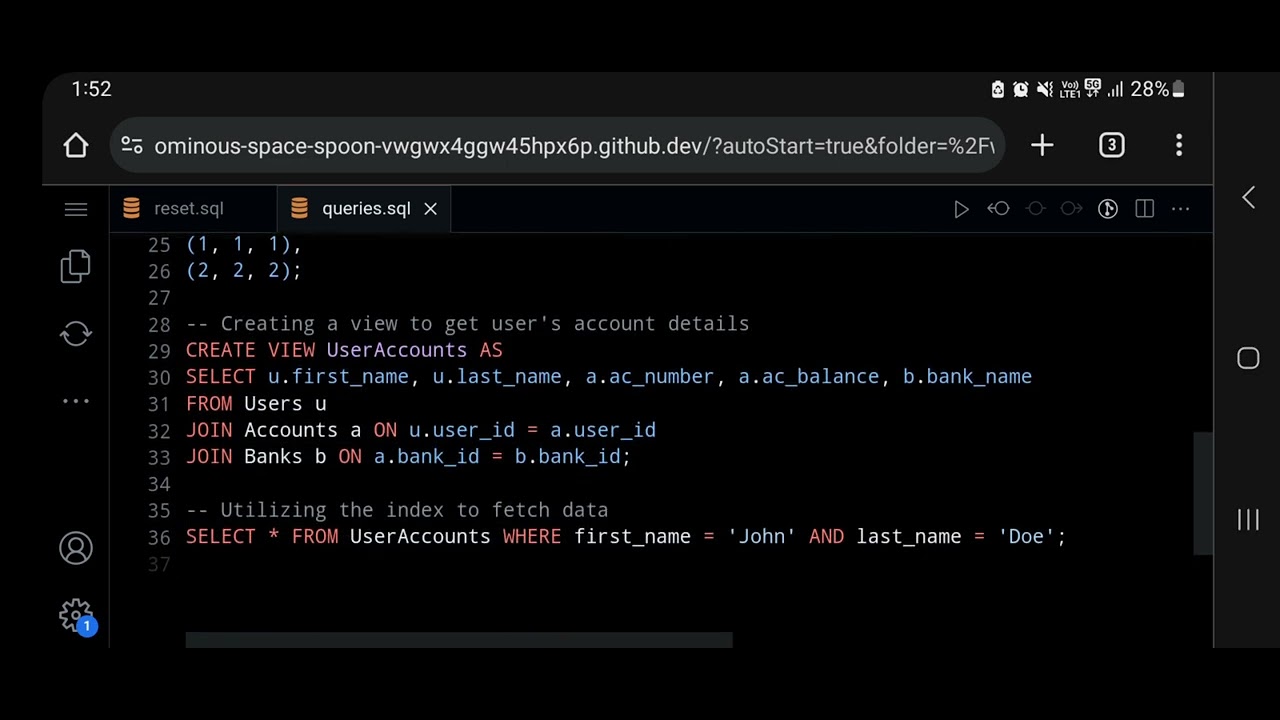Go to next change arrow icon
The width and height of the screenshot is (1280, 720).
tap(1071, 209)
